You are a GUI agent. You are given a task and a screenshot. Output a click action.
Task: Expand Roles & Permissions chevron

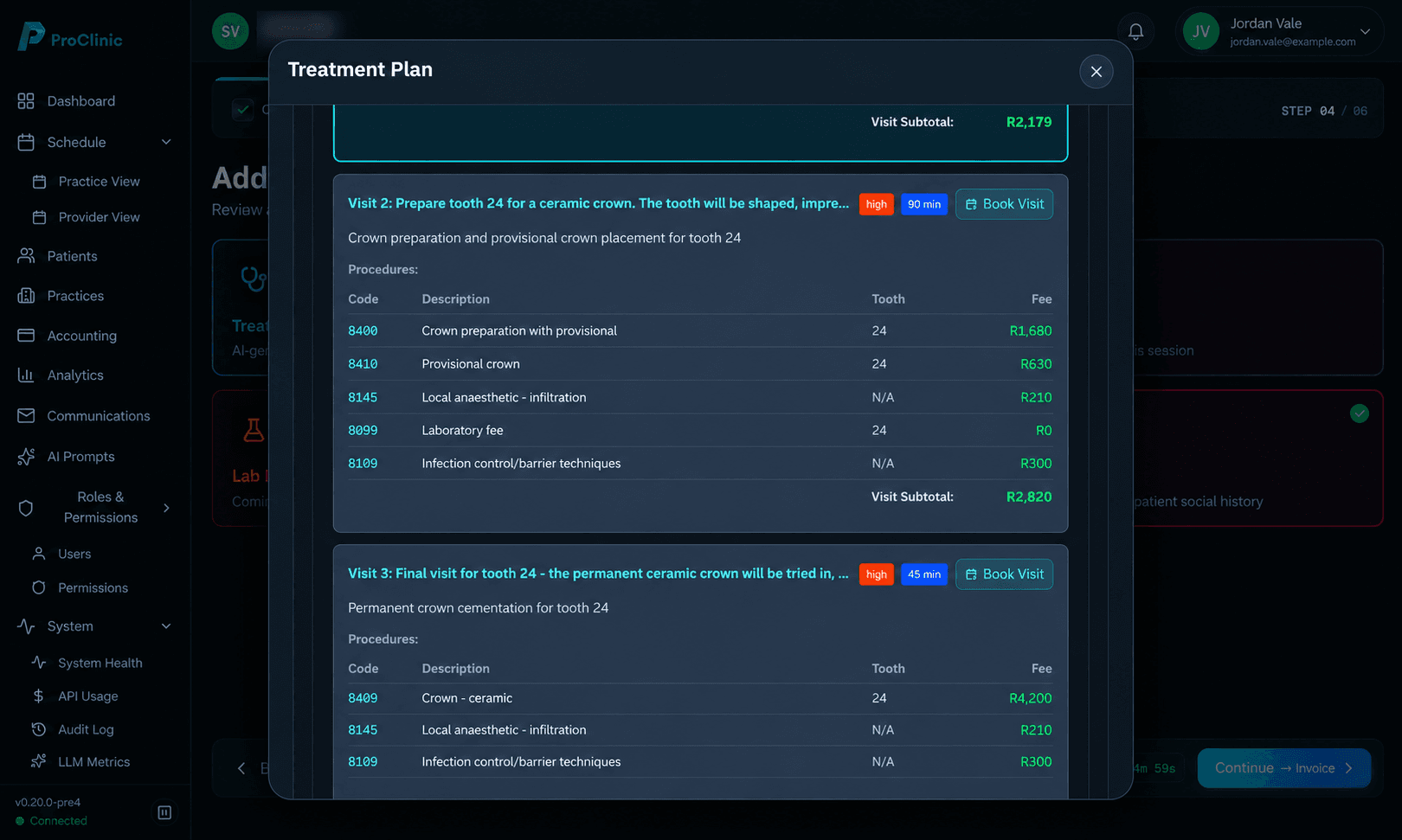click(x=166, y=508)
